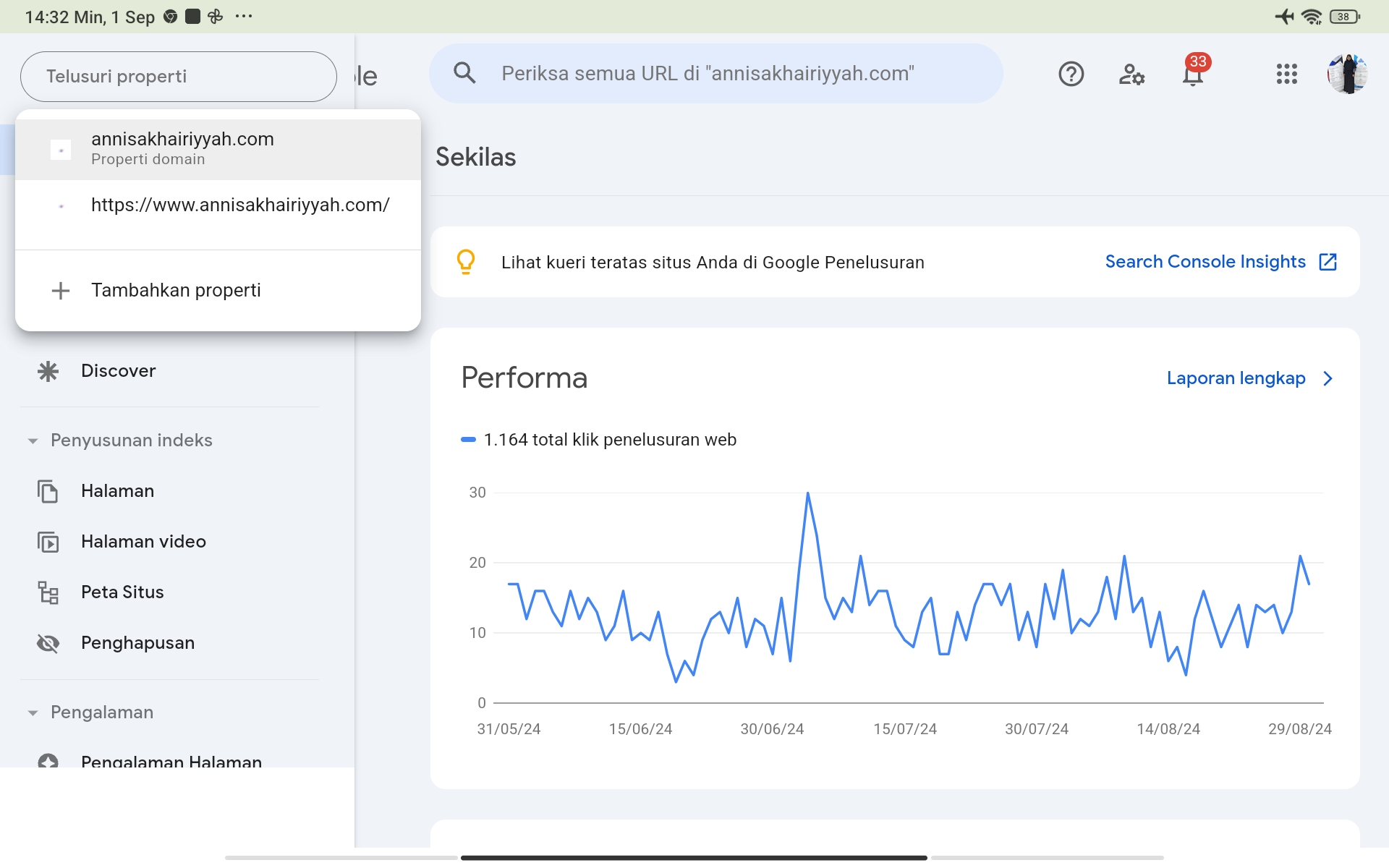Collapse the Penyusunan indeks section
The image size is (1389, 868).
coord(33,441)
